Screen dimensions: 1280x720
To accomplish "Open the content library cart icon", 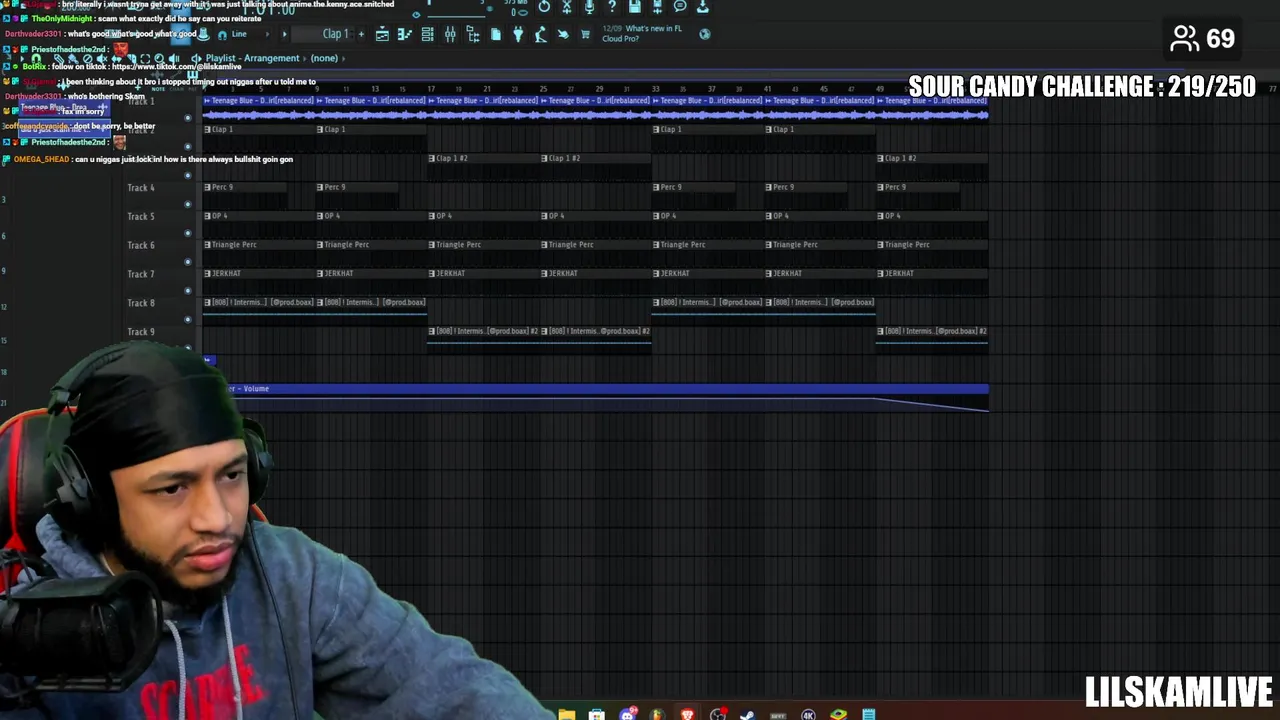I will (x=585, y=34).
